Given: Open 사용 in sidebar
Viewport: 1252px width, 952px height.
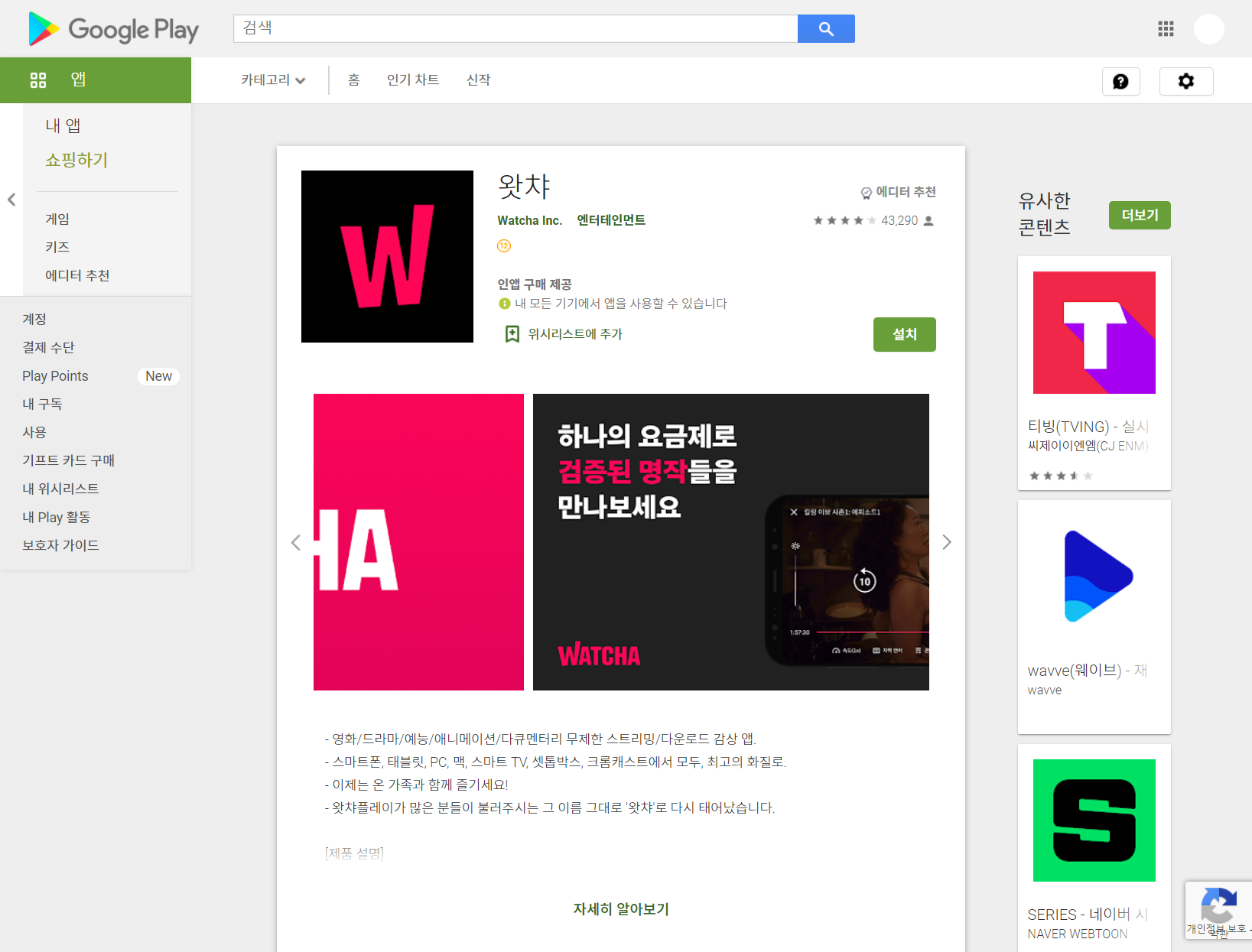Looking at the screenshot, I should pos(34,432).
